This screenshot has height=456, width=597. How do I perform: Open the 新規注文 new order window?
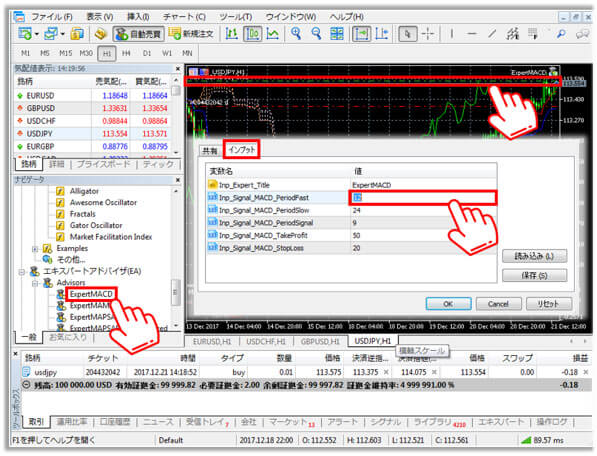click(x=191, y=34)
